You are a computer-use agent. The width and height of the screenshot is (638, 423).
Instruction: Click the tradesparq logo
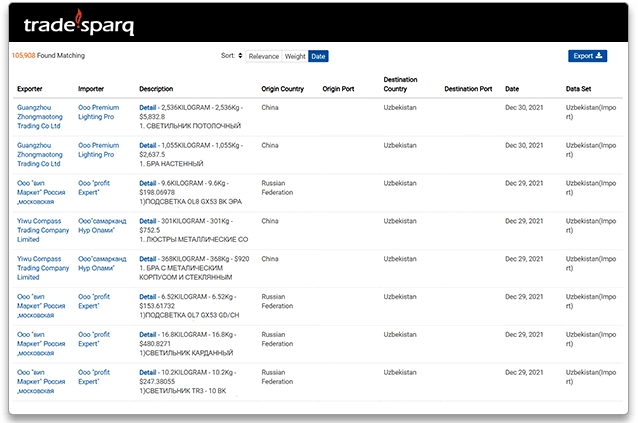tap(79, 23)
